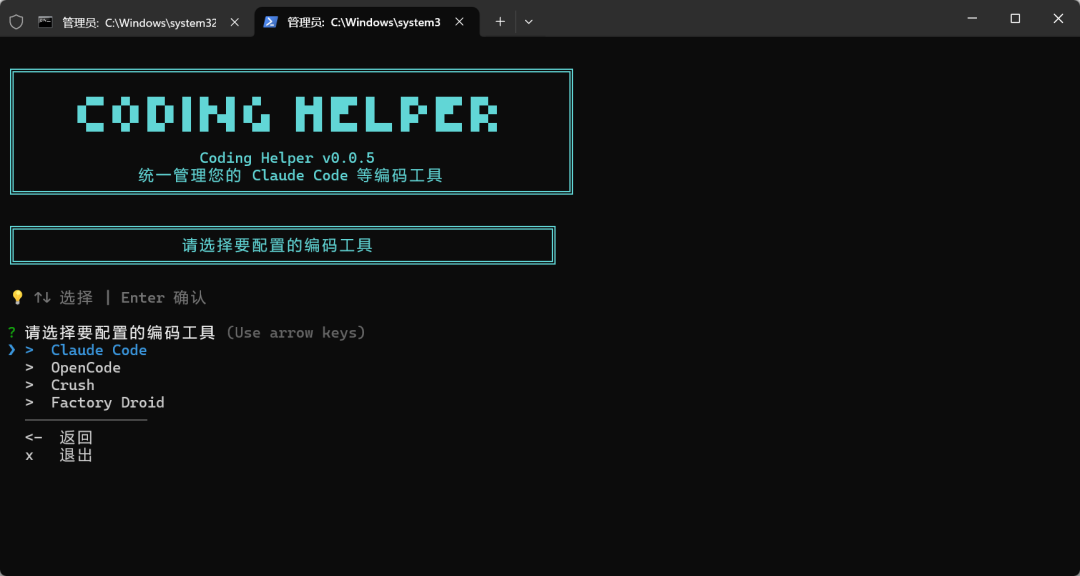Close the first terminal tab
This screenshot has width=1080, height=576.
234,22
